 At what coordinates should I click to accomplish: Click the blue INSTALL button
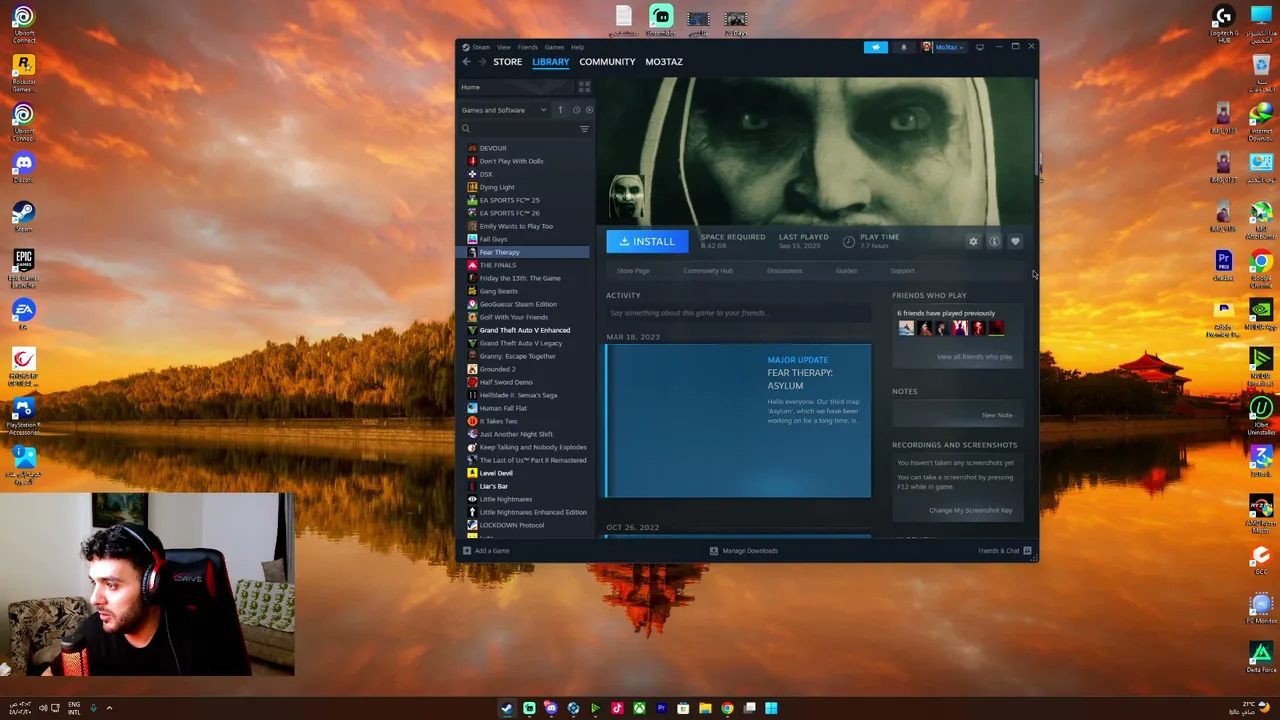(647, 241)
